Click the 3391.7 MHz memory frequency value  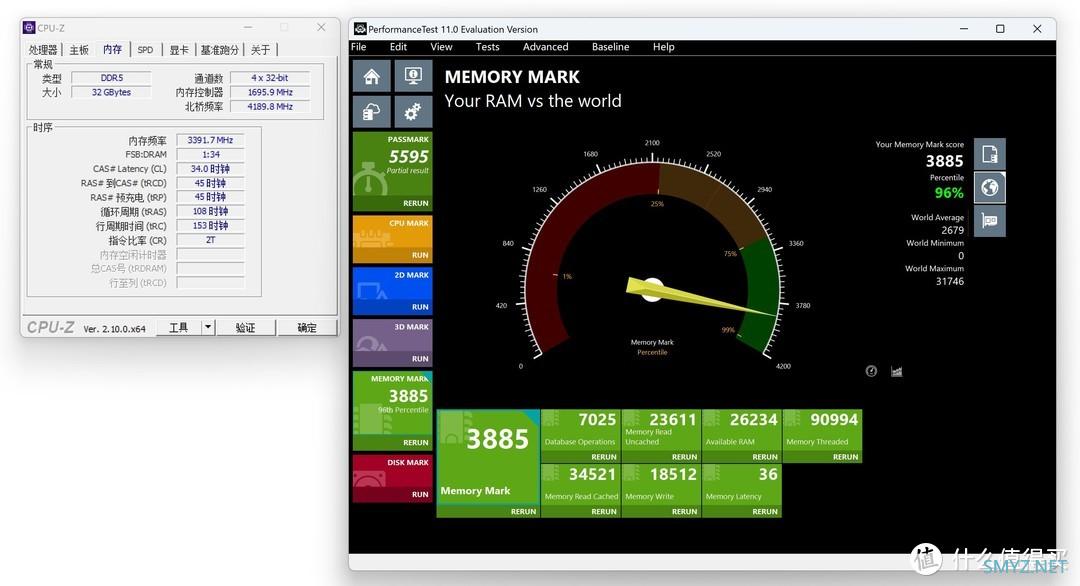pyautogui.click(x=210, y=140)
